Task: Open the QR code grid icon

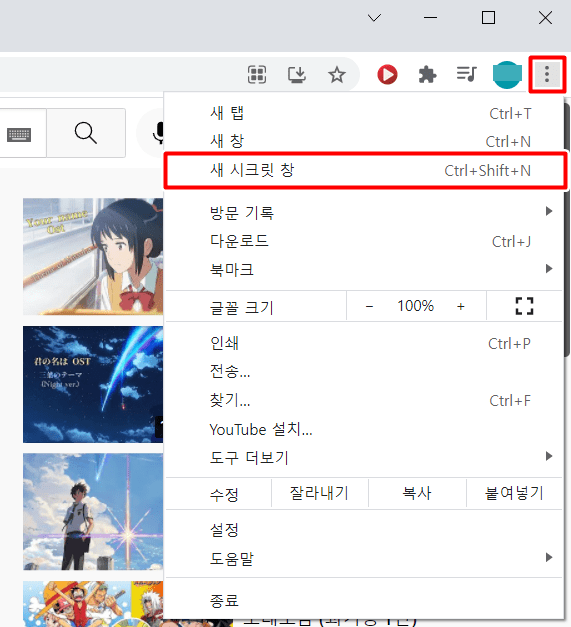Action: pos(257,75)
